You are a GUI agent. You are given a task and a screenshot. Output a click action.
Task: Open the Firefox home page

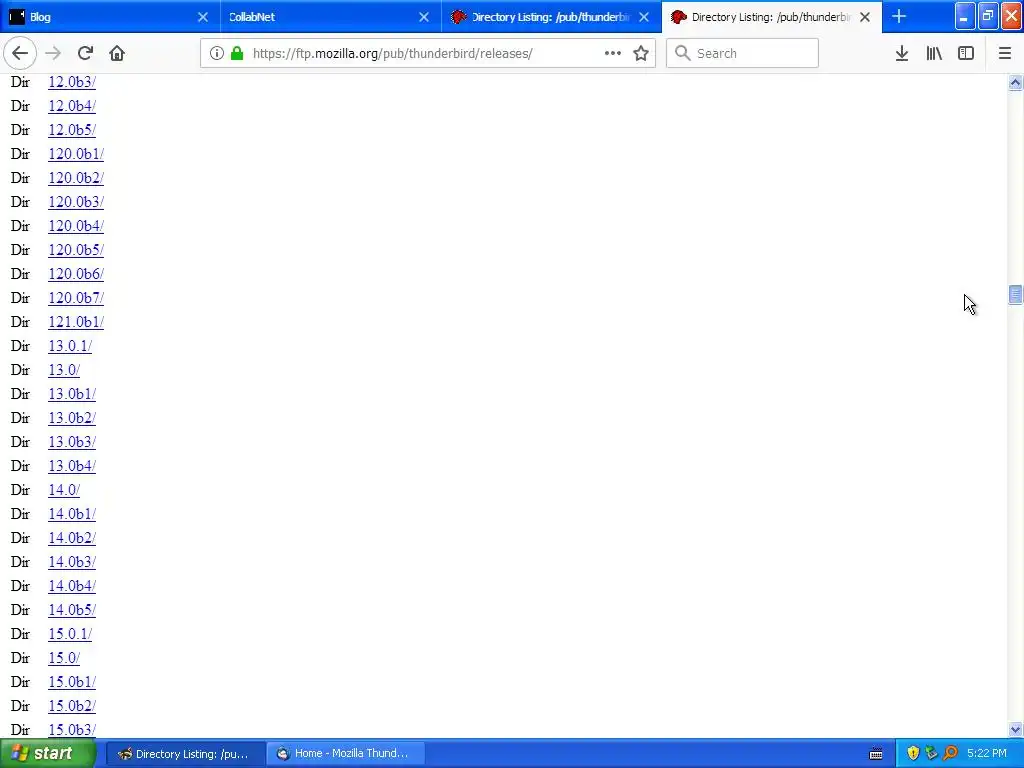coord(117,54)
